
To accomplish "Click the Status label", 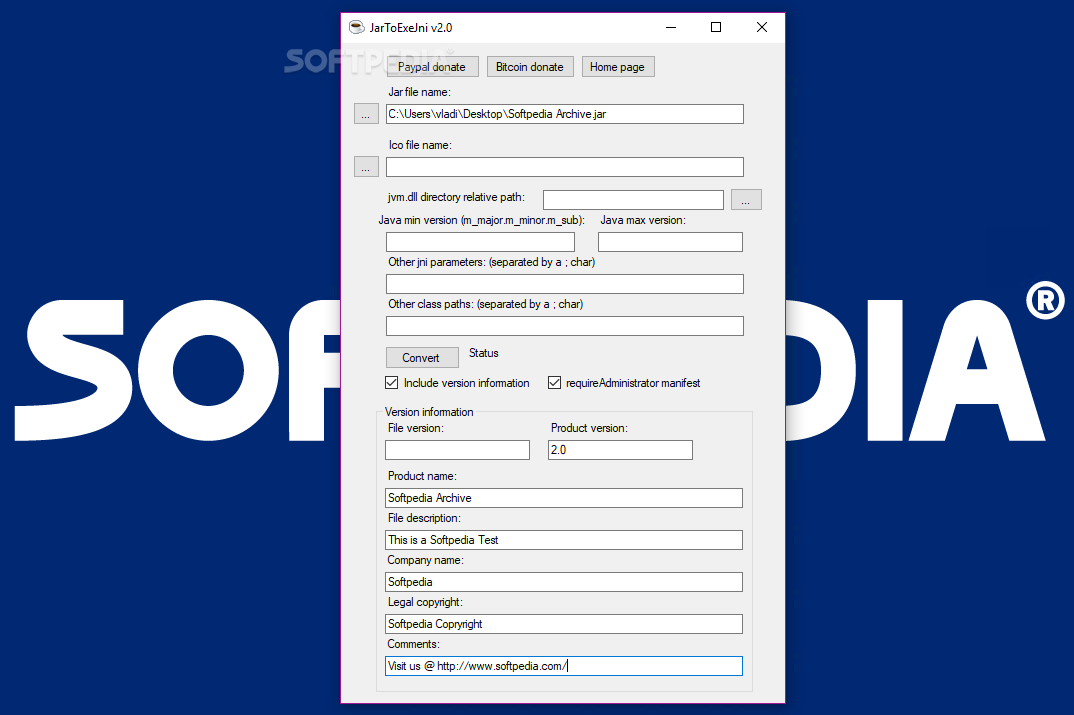I will coord(484,353).
